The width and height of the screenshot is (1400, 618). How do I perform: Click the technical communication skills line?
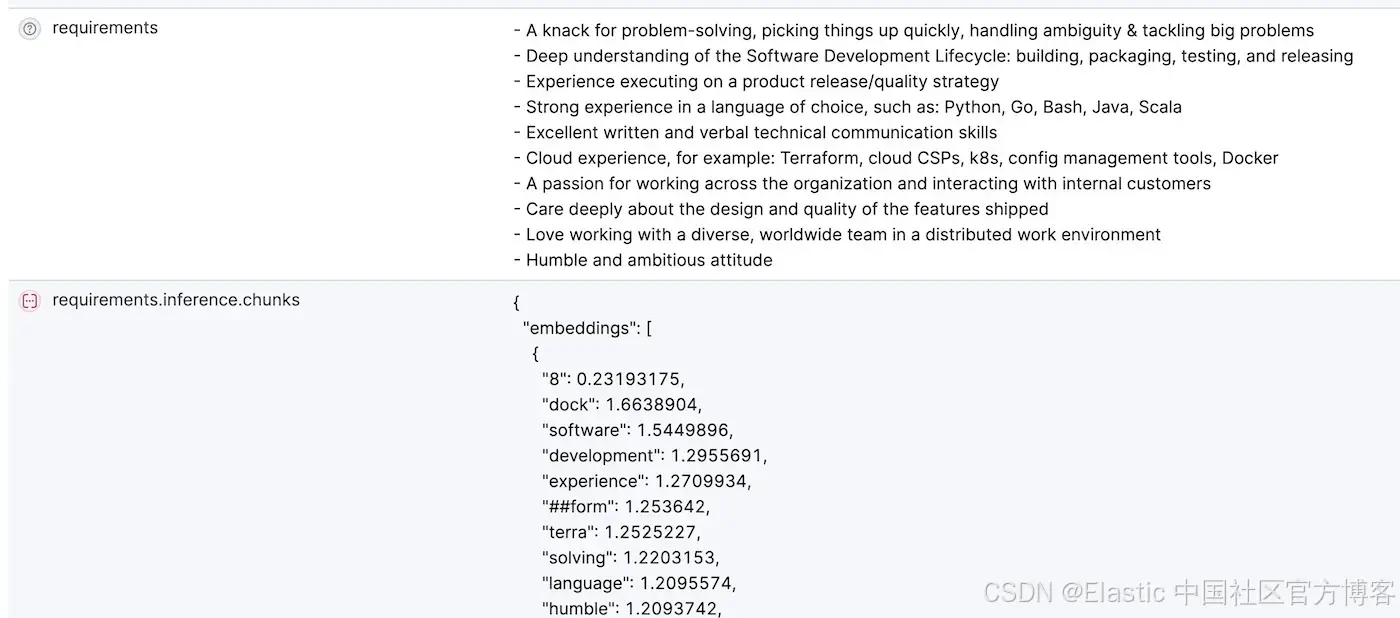(x=755, y=133)
